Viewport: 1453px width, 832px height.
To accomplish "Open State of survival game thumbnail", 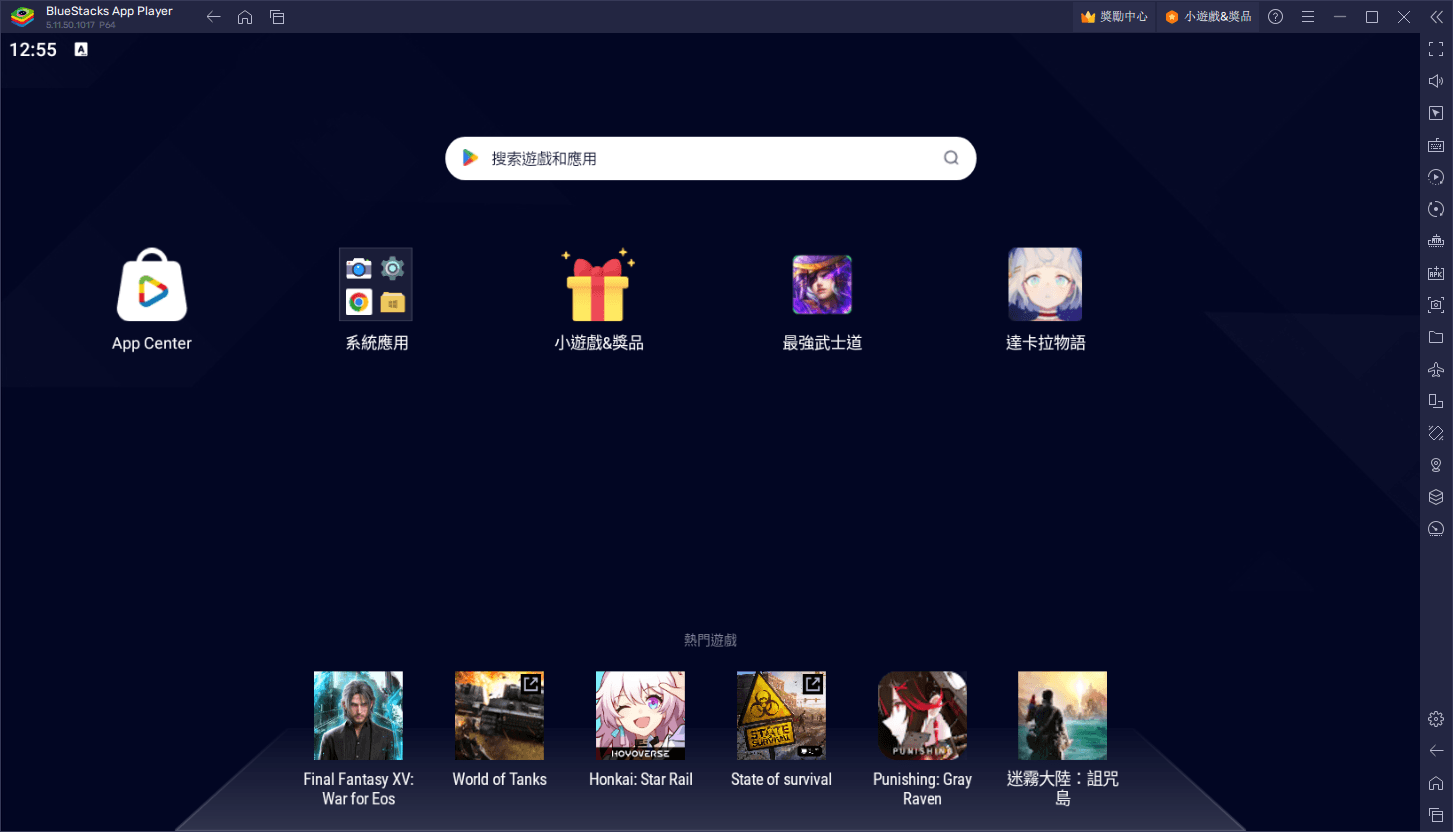I will (781, 715).
